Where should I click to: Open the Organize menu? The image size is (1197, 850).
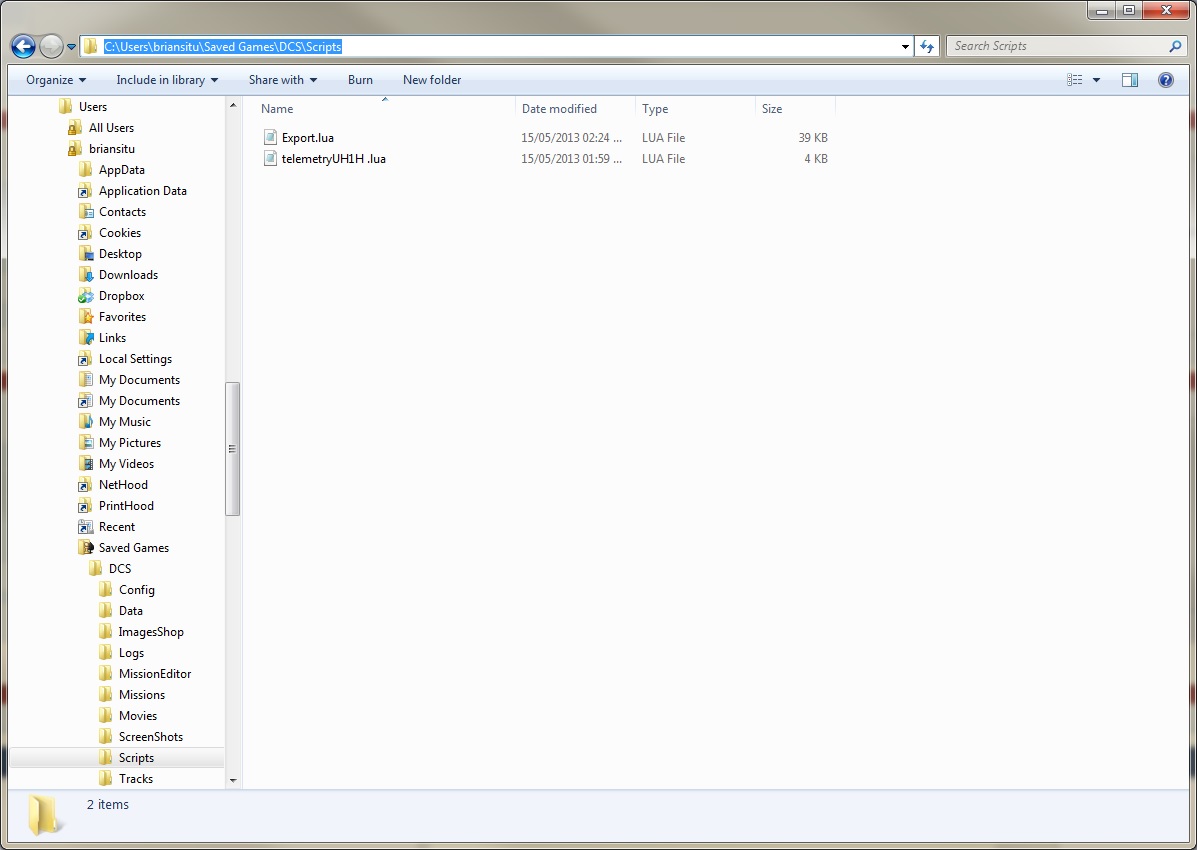[56, 79]
